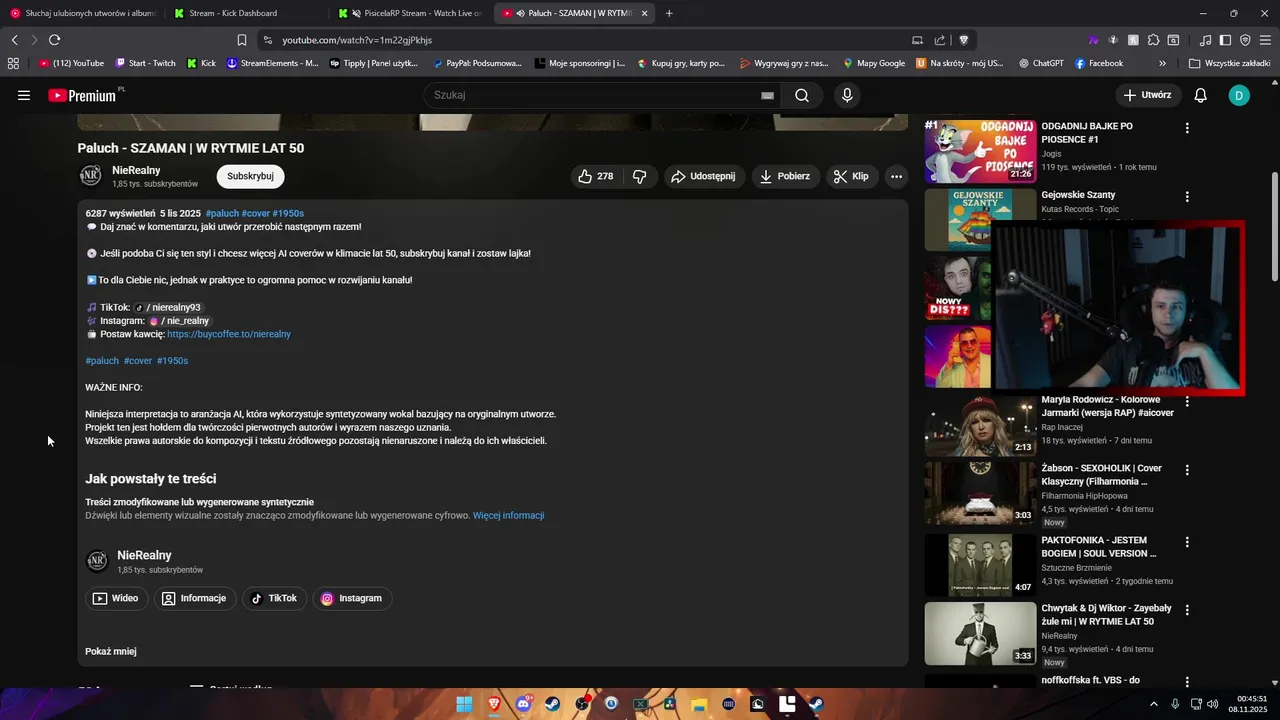This screenshot has height=720, width=1280.
Task: Open options for Chwytak & Dj Wiktor video
Action: coord(1187,610)
